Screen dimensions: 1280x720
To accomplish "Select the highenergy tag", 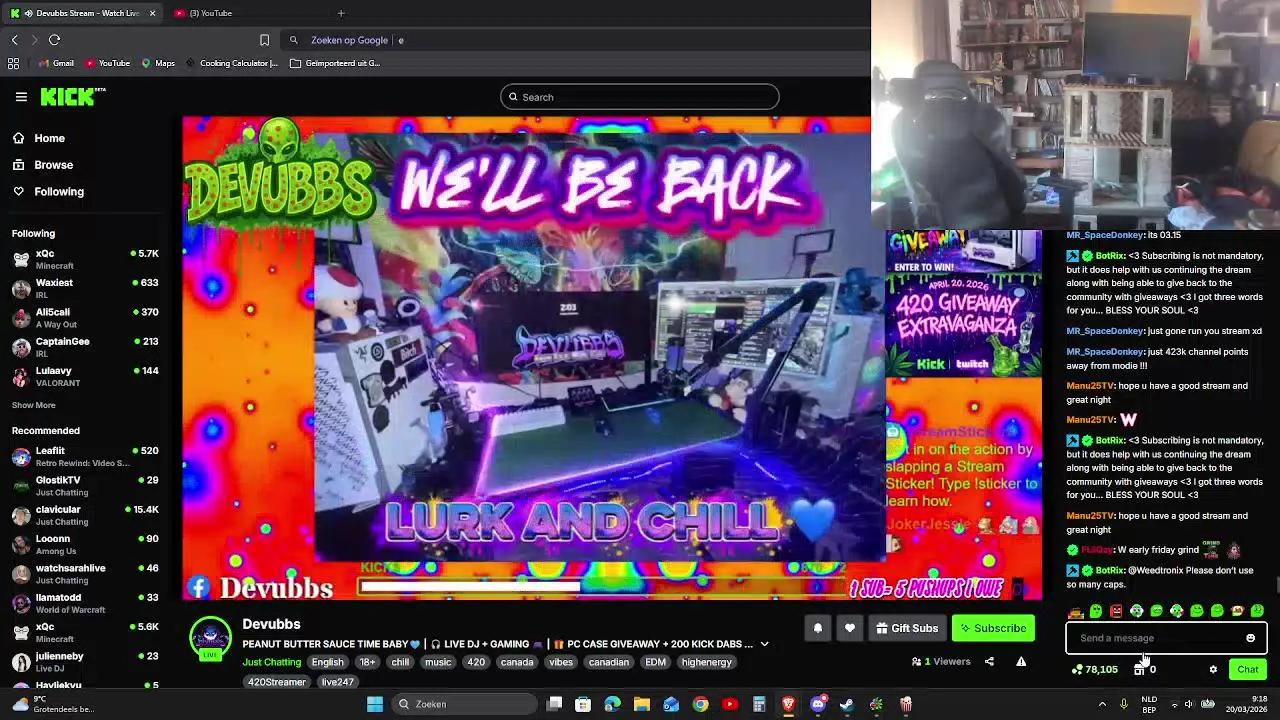I will point(707,662).
